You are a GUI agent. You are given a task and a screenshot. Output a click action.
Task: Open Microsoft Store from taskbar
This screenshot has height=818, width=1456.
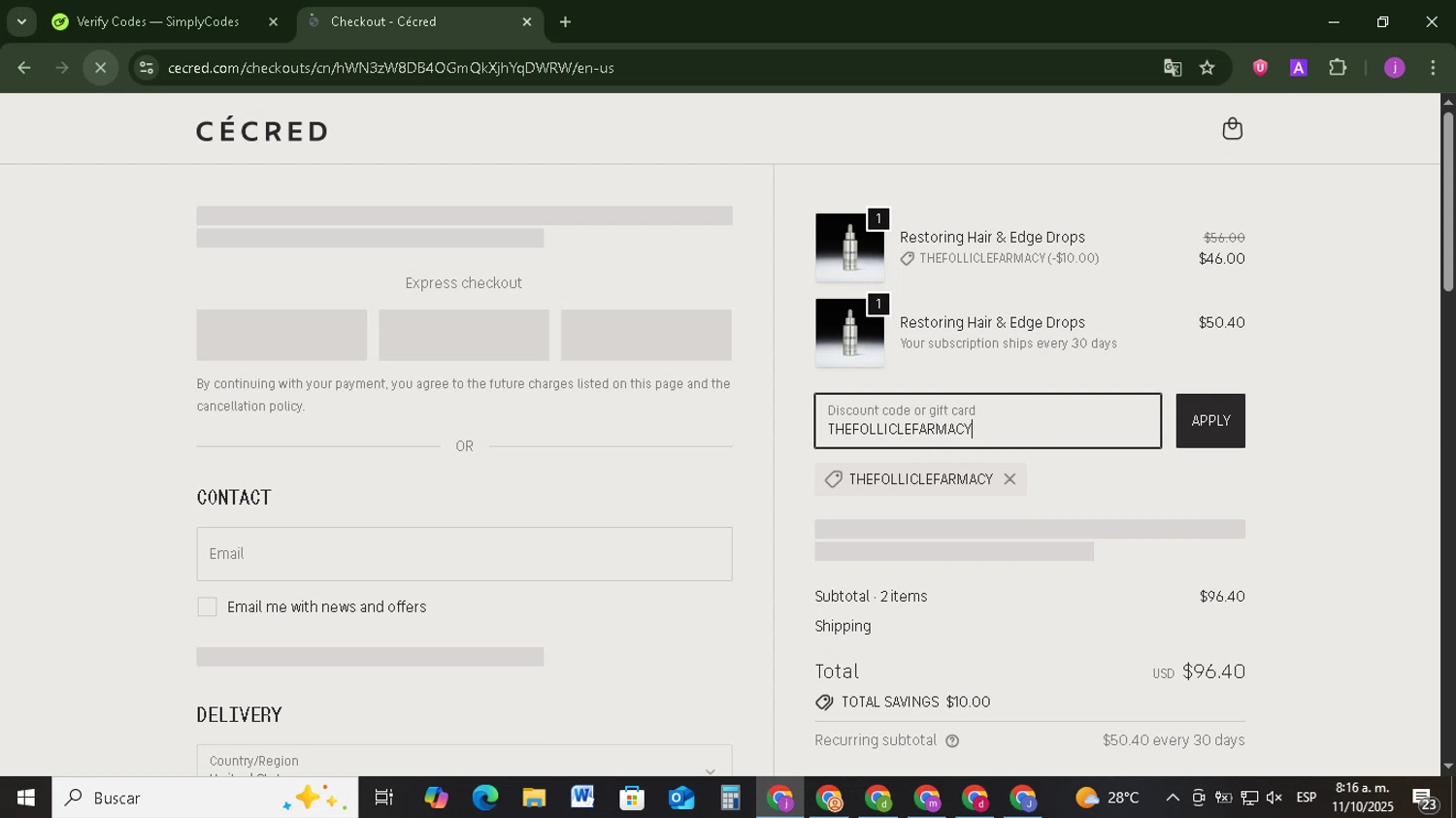pos(632,798)
